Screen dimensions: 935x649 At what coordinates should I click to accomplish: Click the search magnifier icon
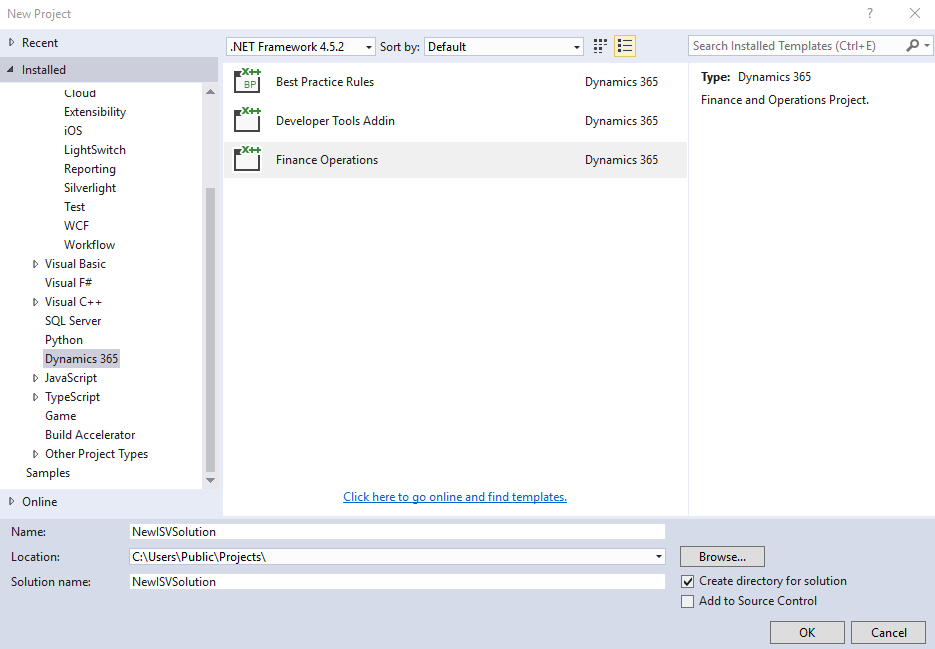912,45
